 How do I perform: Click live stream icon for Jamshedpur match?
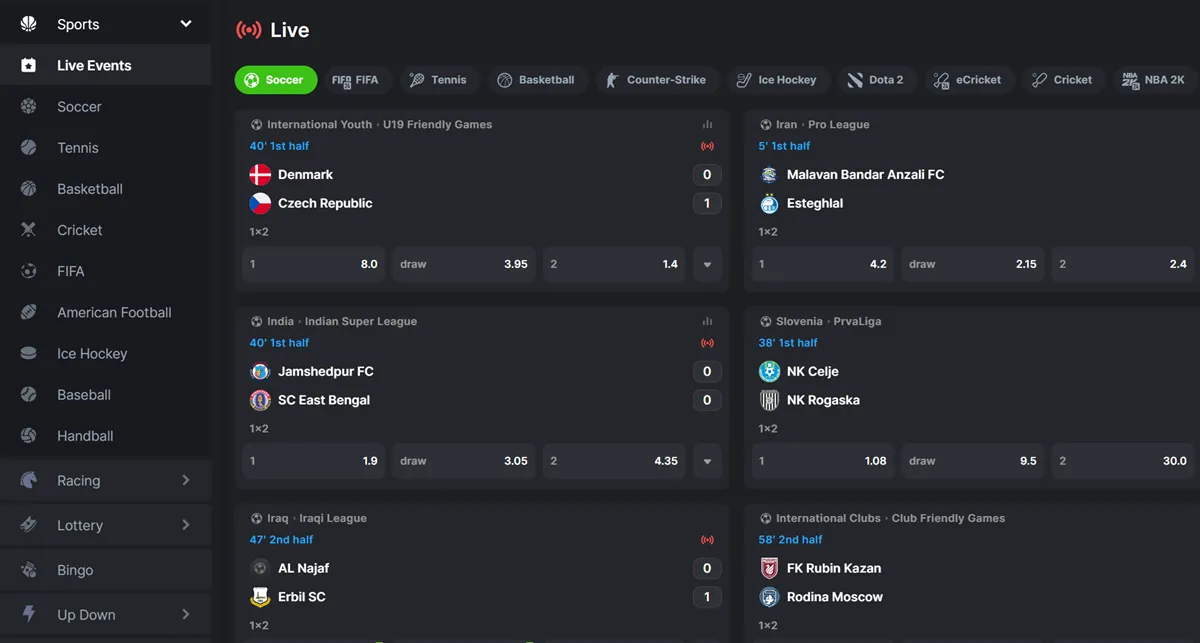[x=707, y=343]
